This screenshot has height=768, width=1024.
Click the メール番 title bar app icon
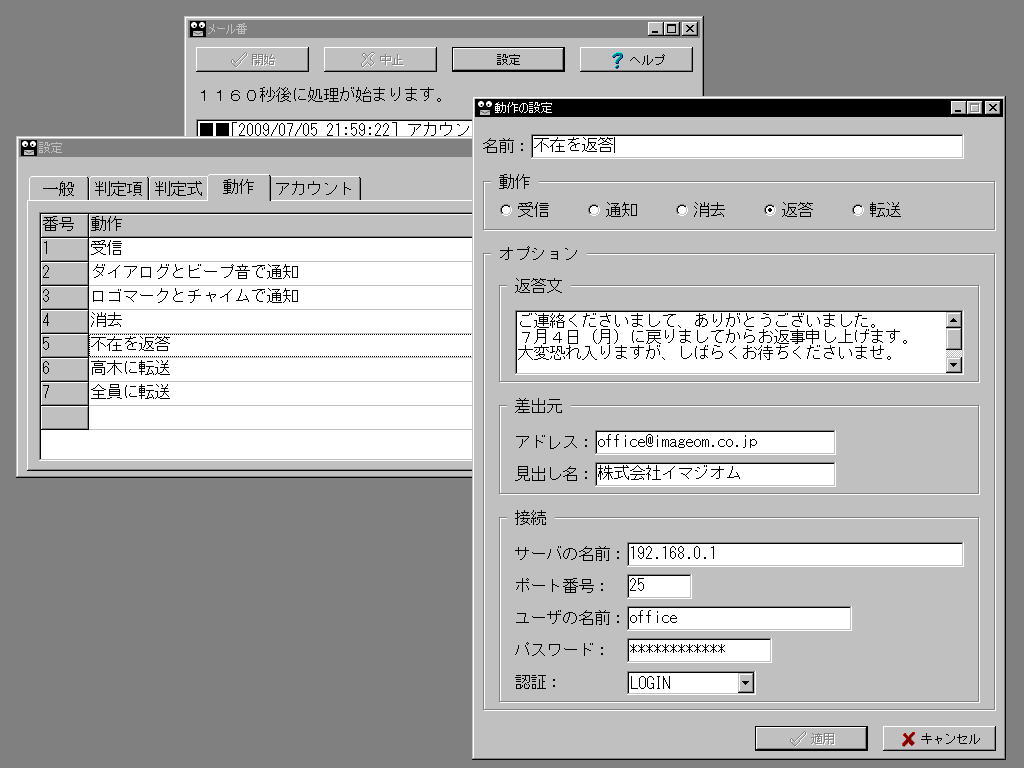pyautogui.click(x=198, y=29)
